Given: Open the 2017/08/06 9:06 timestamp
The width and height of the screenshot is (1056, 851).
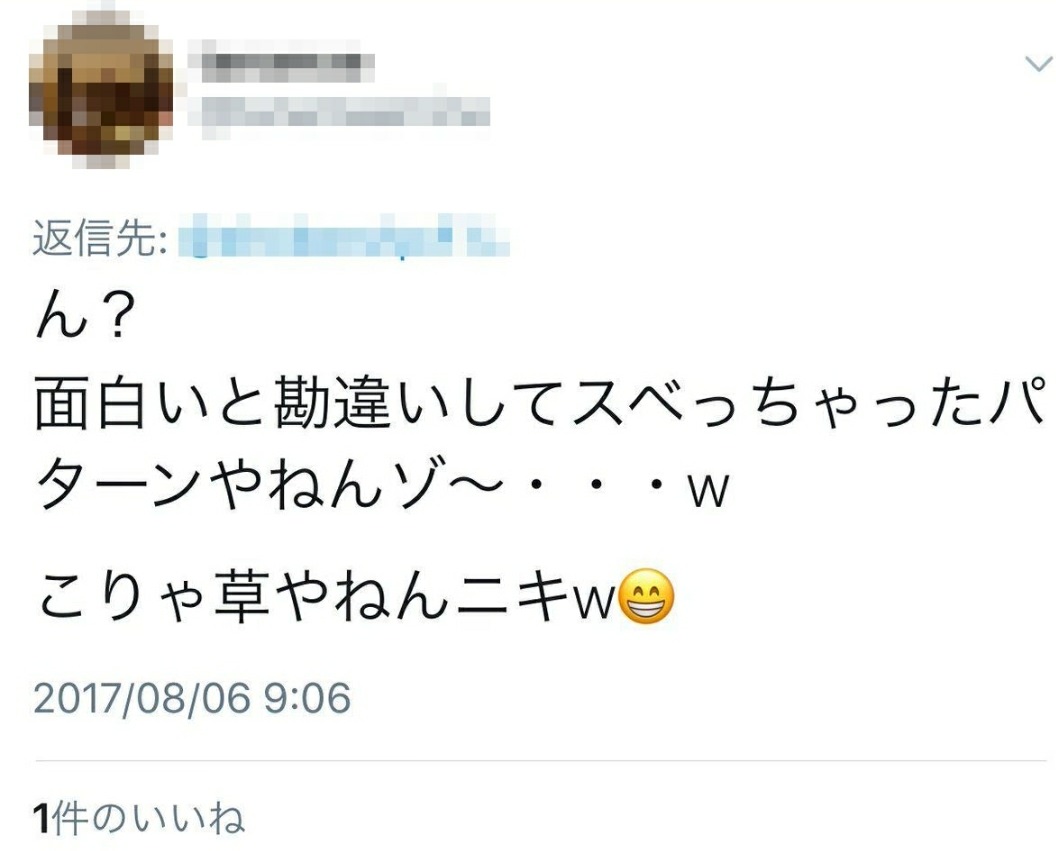Looking at the screenshot, I should coord(192,697).
